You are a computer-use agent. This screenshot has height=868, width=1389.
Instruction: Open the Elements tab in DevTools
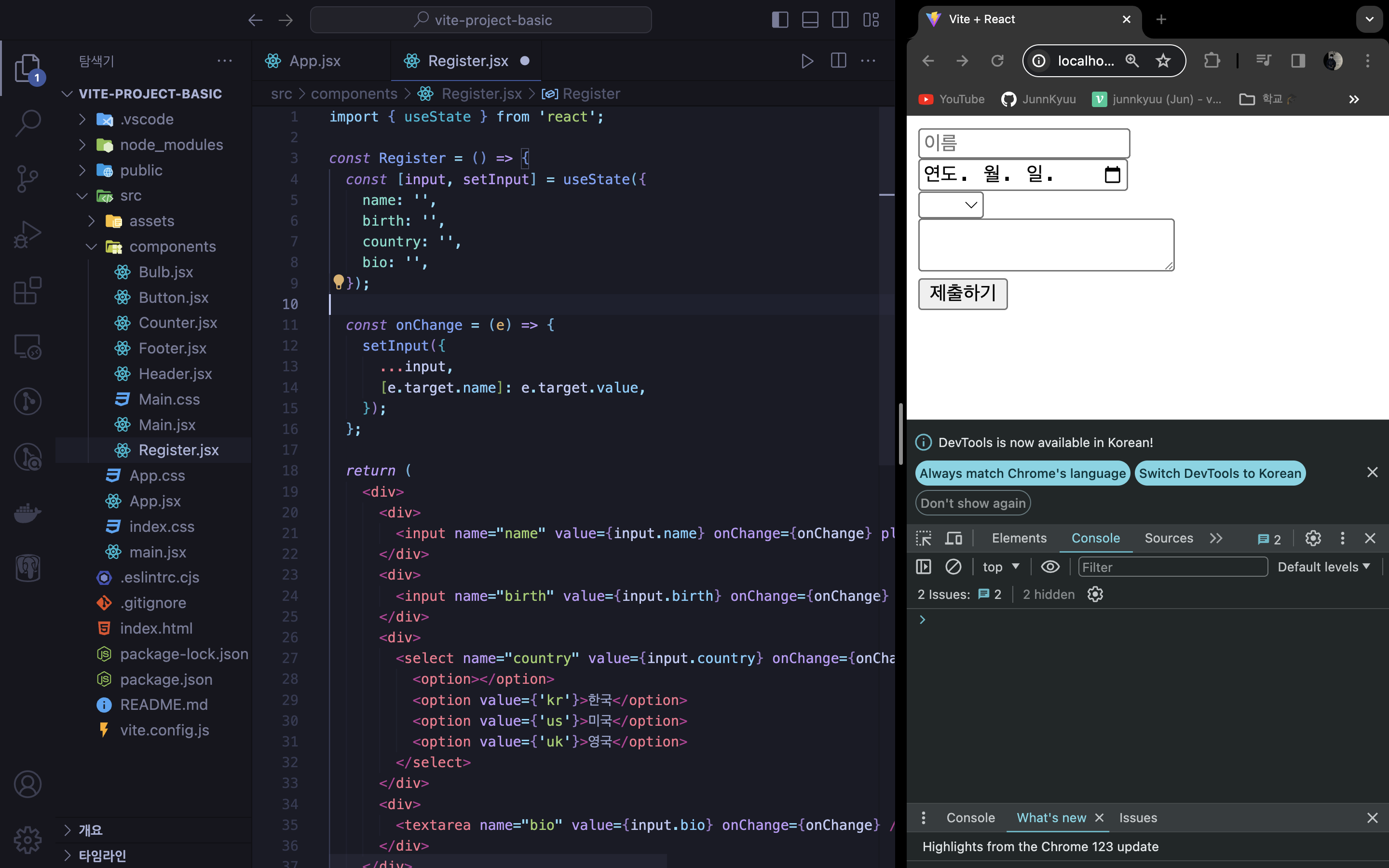(1019, 539)
